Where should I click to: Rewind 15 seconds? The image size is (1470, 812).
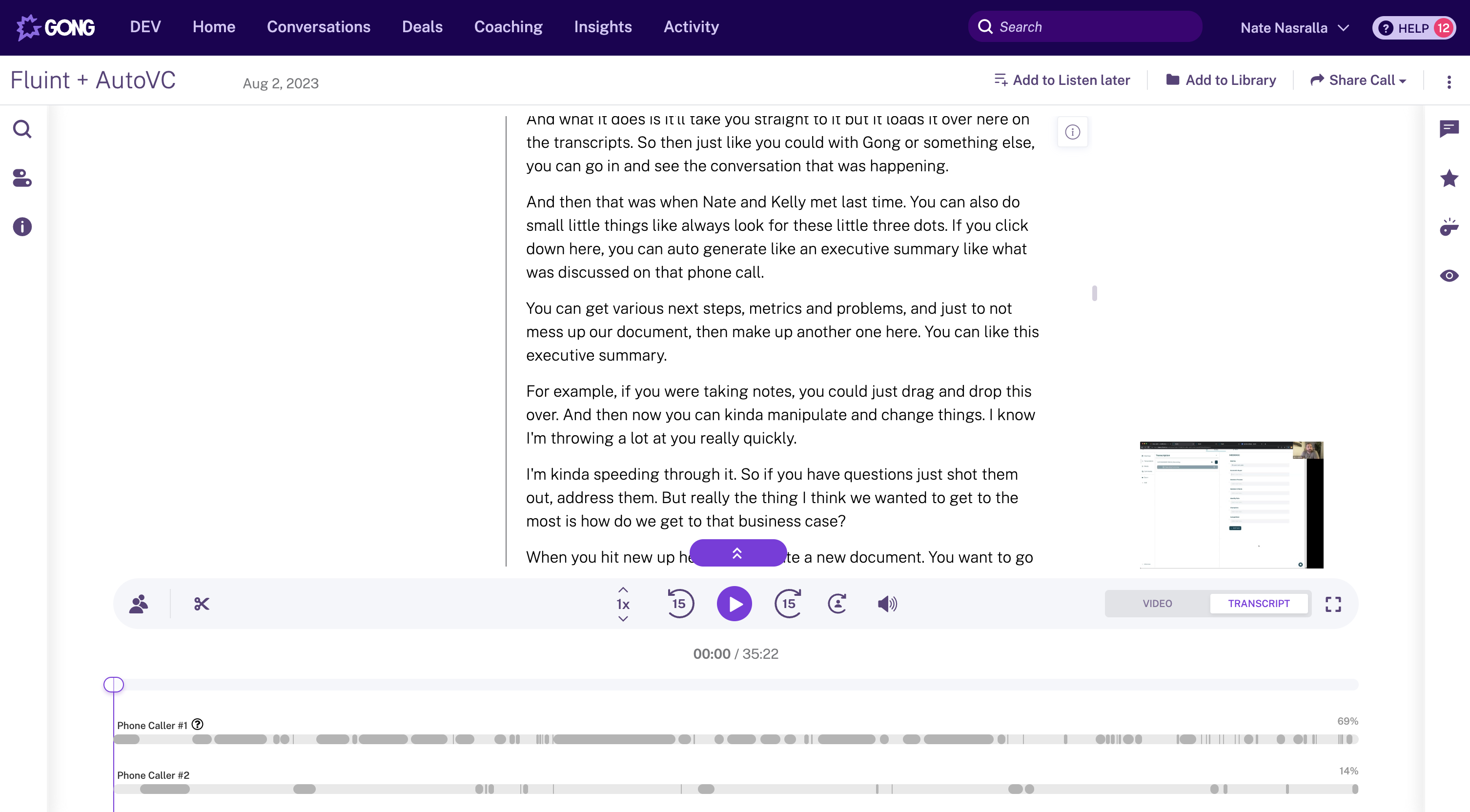tap(680, 604)
